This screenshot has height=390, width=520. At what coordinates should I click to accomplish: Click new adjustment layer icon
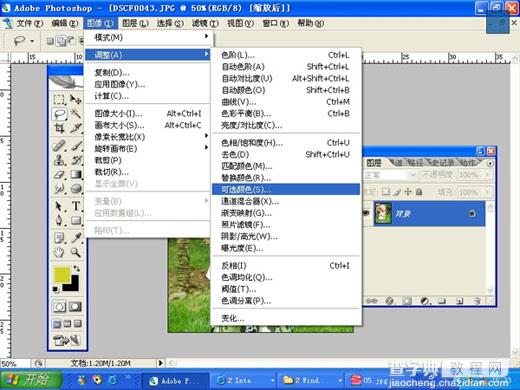(425, 301)
